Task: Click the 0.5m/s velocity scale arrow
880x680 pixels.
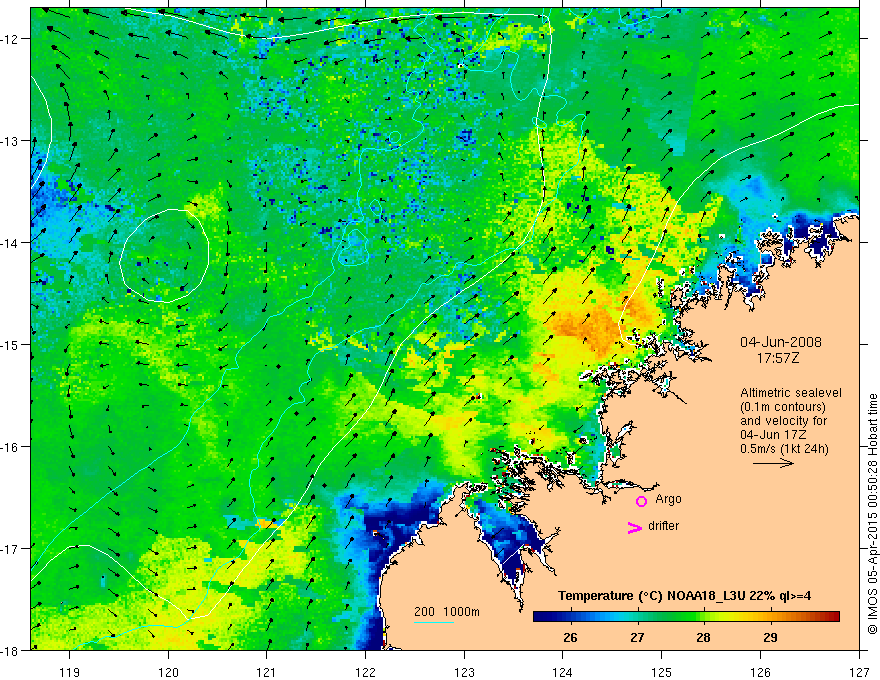Action: 773,463
